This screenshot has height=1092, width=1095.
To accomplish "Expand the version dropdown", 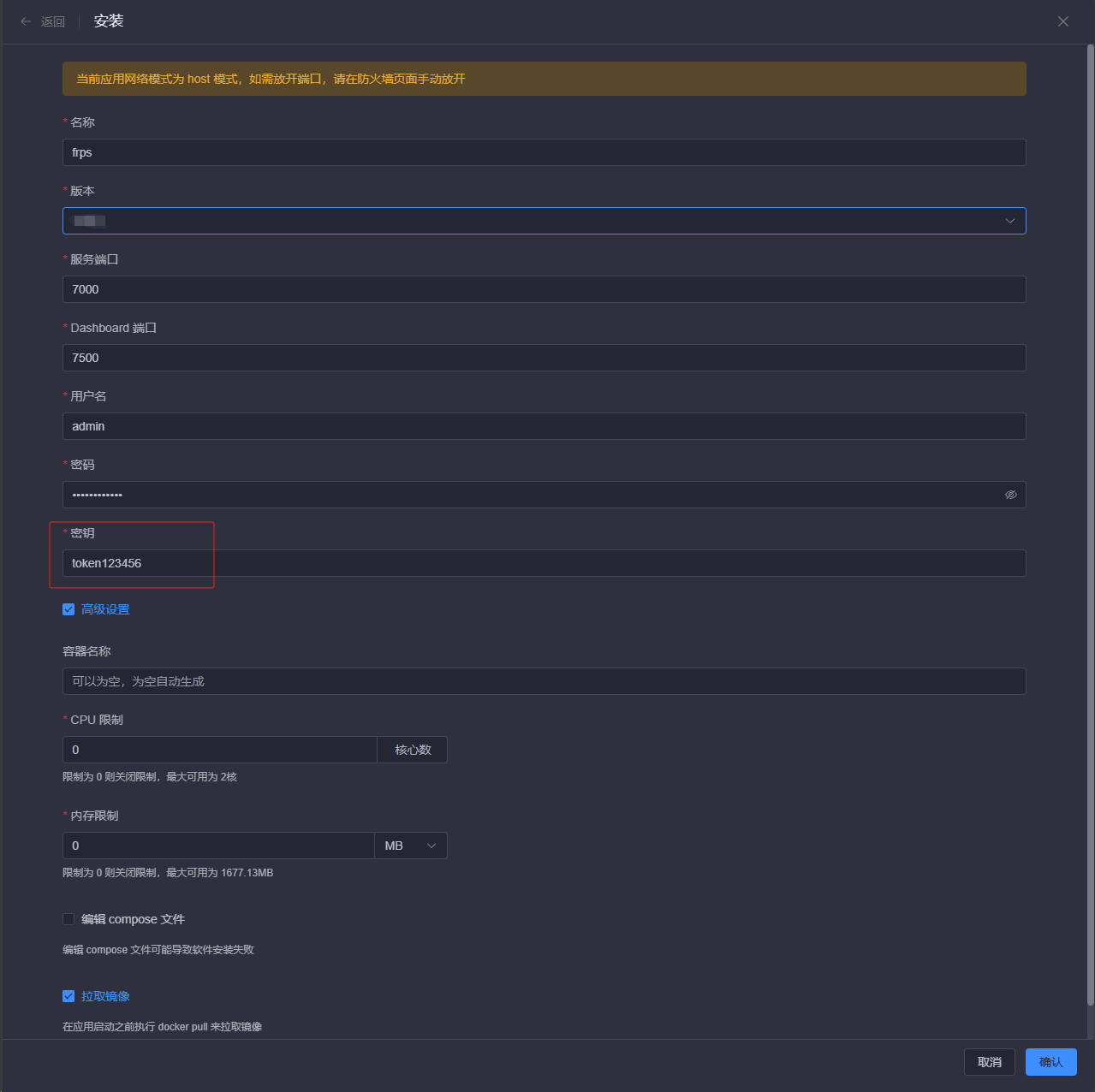I will pos(1009,221).
